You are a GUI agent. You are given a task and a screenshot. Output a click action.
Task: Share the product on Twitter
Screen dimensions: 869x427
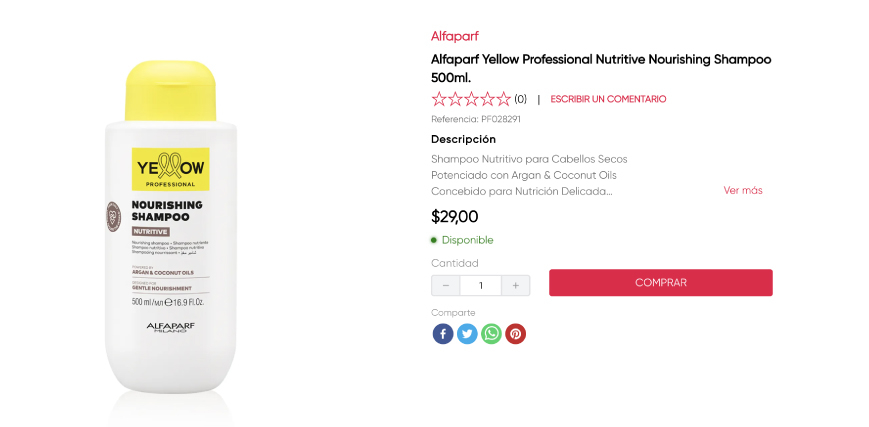pyautogui.click(x=467, y=334)
